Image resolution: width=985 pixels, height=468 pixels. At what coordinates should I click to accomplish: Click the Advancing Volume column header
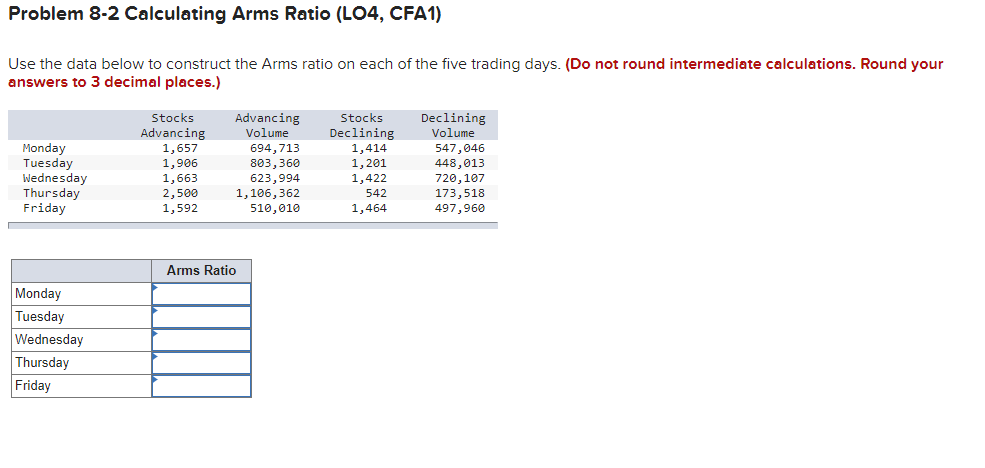click(267, 126)
